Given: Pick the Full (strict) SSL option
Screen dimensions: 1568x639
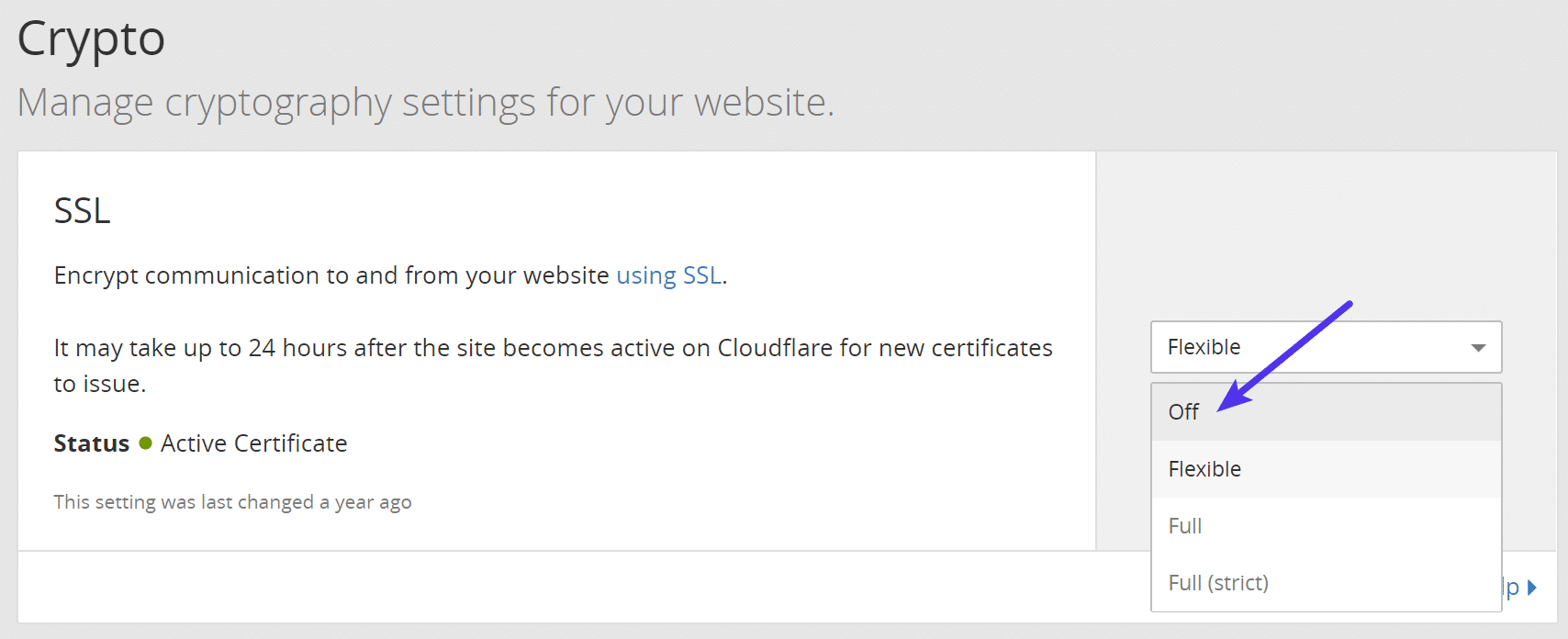Looking at the screenshot, I should pyautogui.click(x=1218, y=583).
